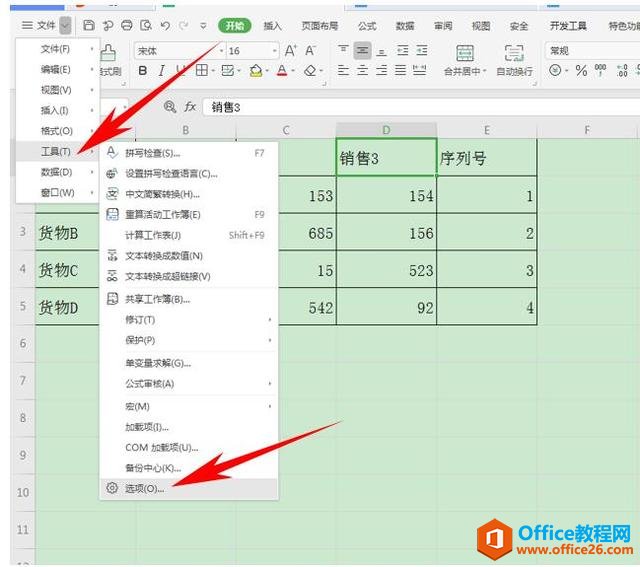Viewport: 640px width, 567px height.
Task: Click the Merge and Center button
Action: (x=465, y=60)
